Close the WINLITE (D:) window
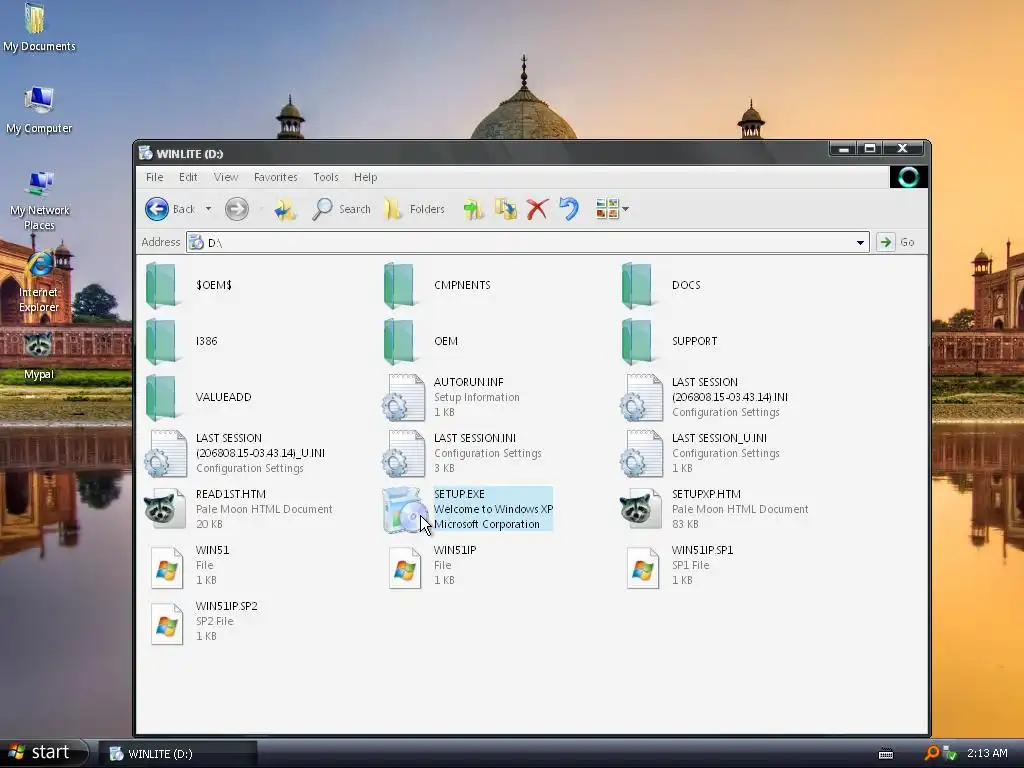Screen dimensions: 1024x768 [903, 149]
